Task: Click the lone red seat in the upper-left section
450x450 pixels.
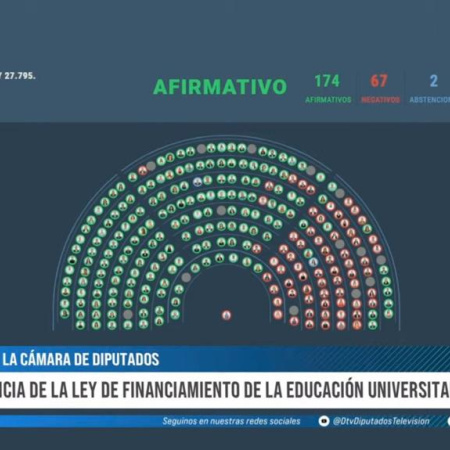Action: coord(143,171)
